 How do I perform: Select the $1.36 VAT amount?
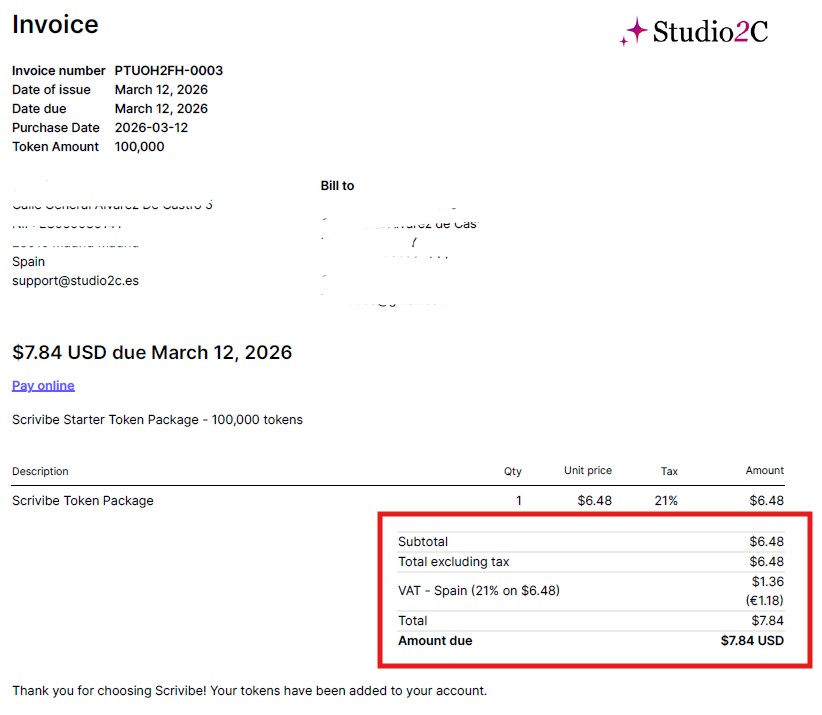click(x=767, y=581)
